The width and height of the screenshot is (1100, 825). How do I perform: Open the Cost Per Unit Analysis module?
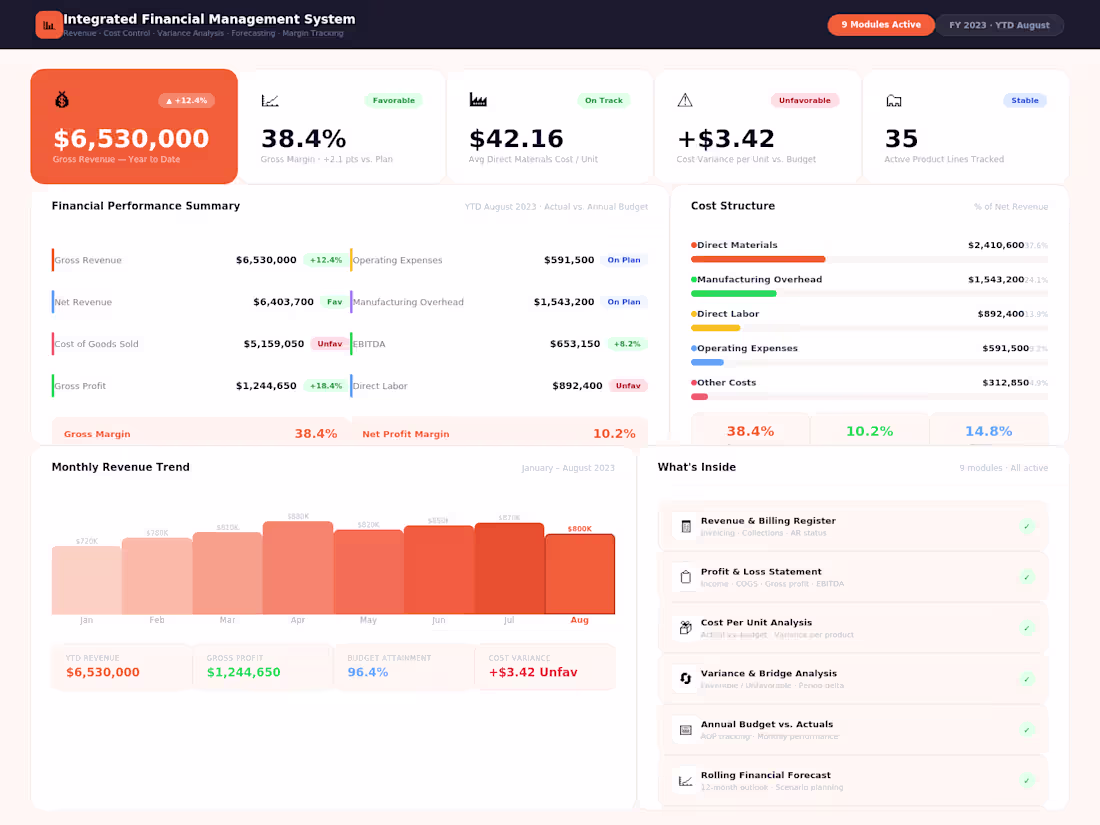point(853,628)
